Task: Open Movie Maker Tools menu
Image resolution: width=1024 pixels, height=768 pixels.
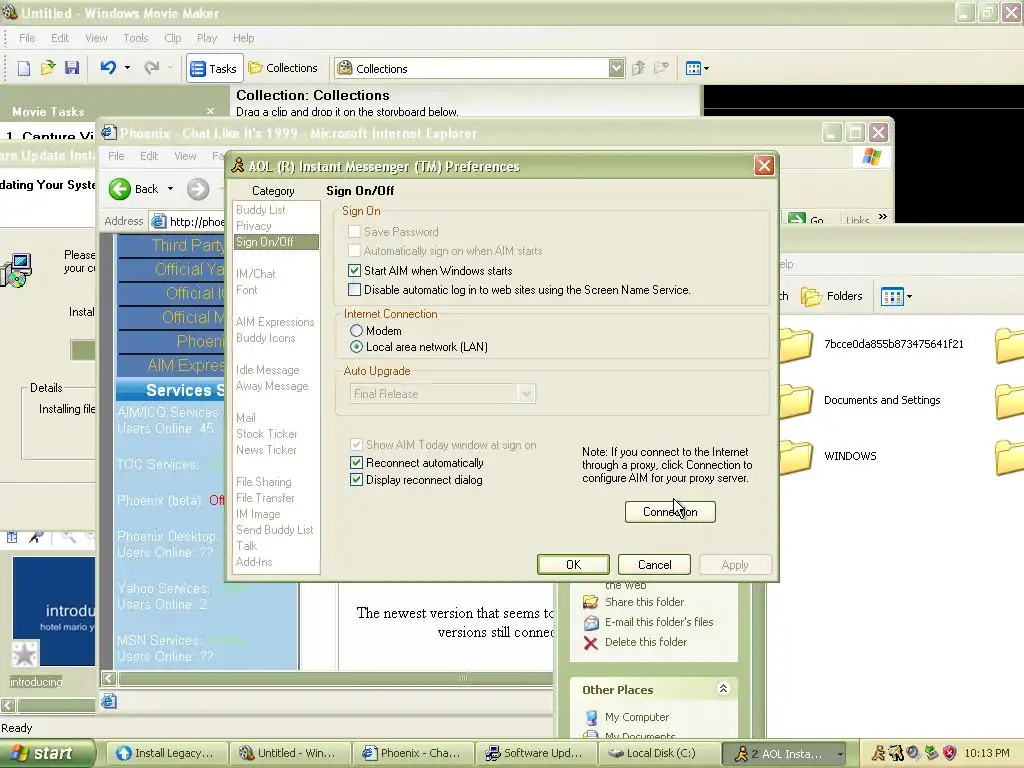Action: pos(136,38)
